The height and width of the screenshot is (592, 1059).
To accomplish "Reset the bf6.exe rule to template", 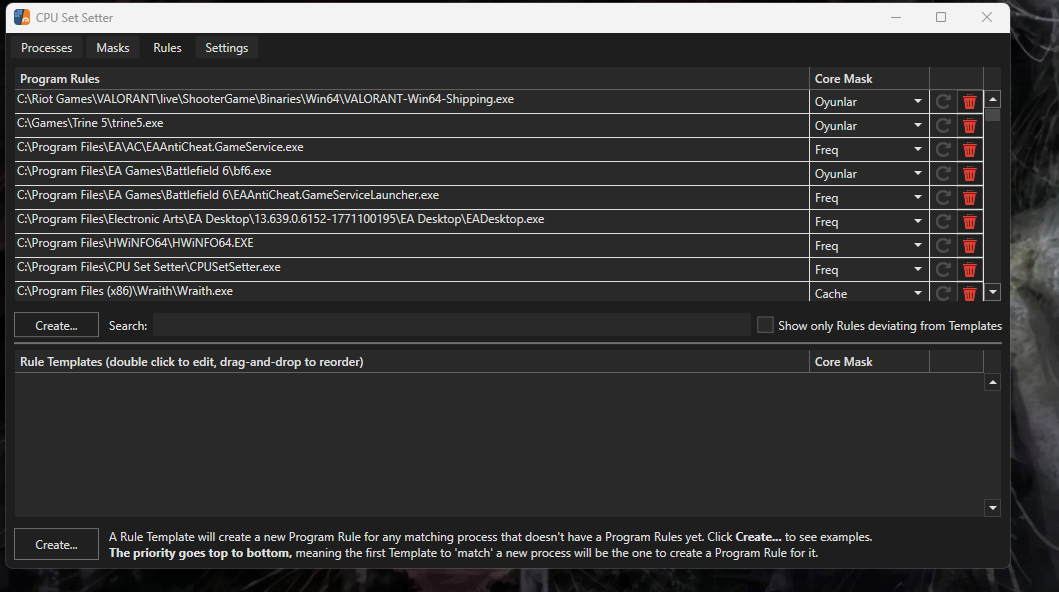I will click(943, 173).
